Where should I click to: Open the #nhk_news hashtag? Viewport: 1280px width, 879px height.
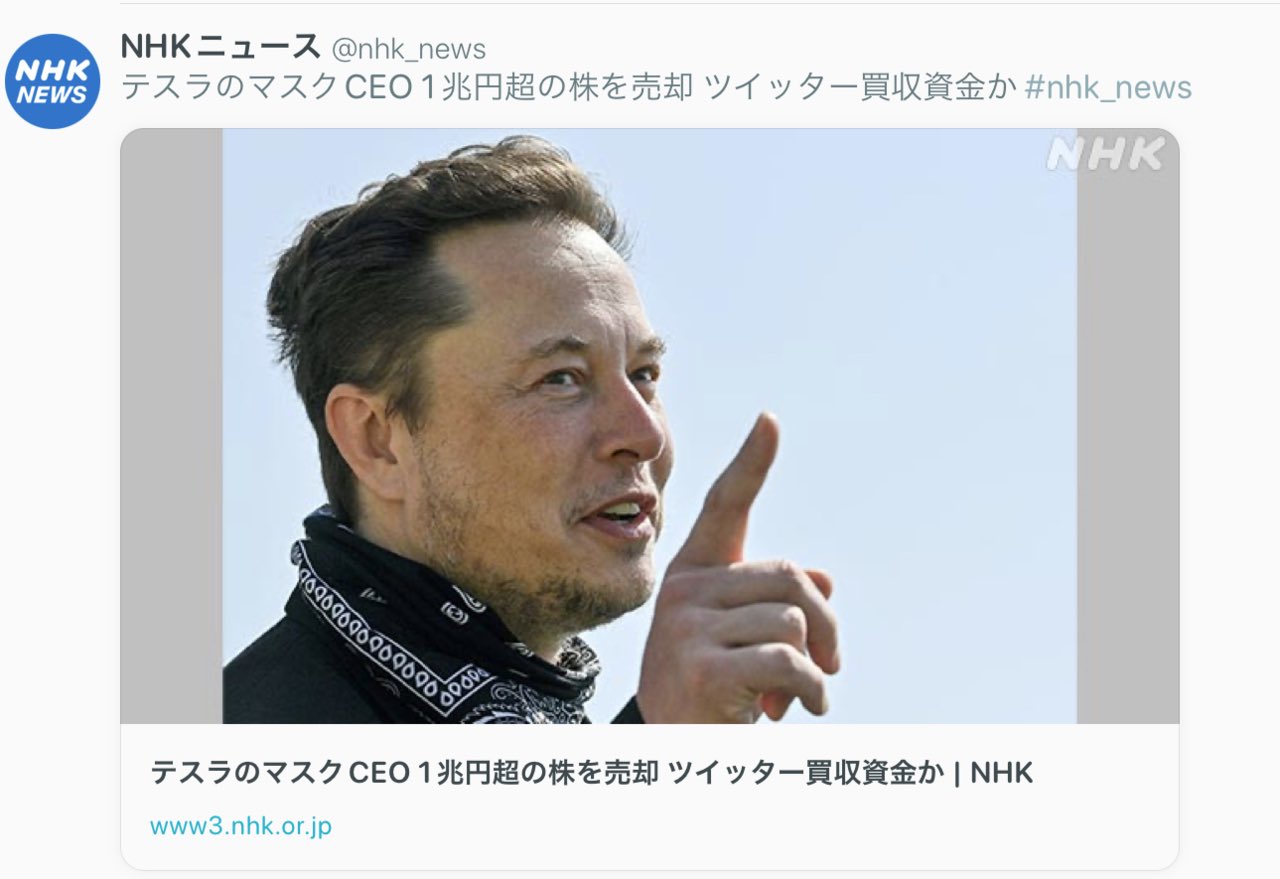(x=1109, y=88)
